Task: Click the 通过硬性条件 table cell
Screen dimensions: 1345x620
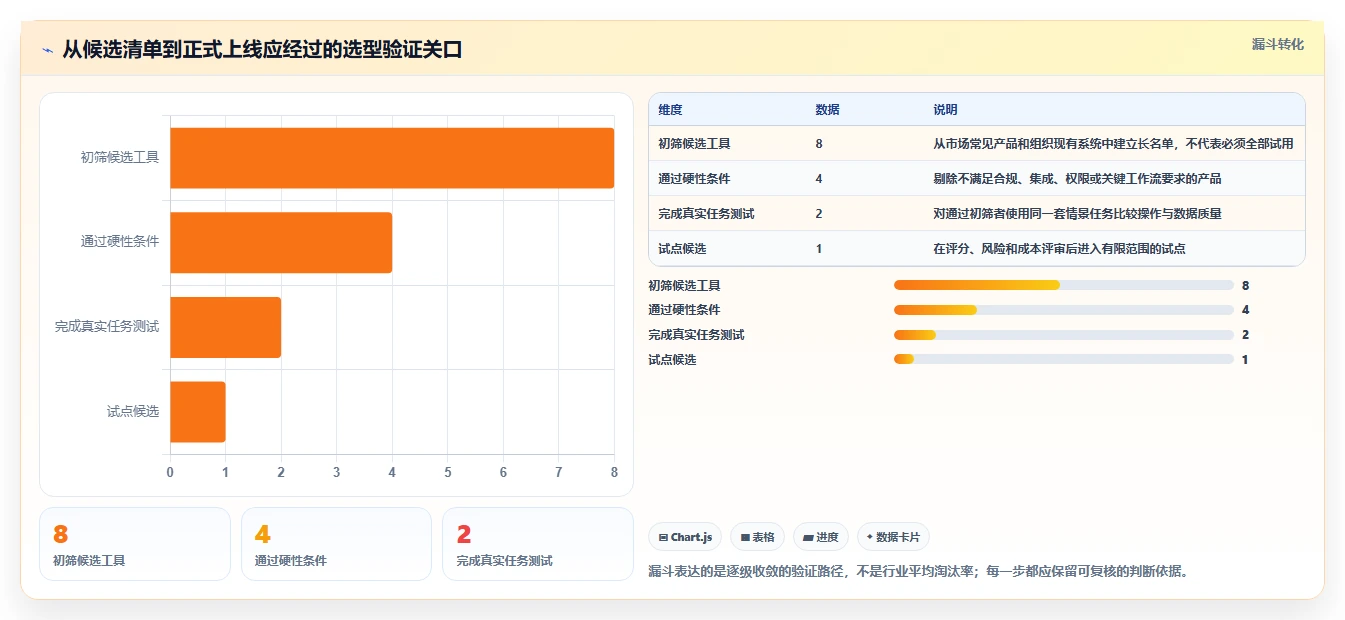Action: click(694, 179)
